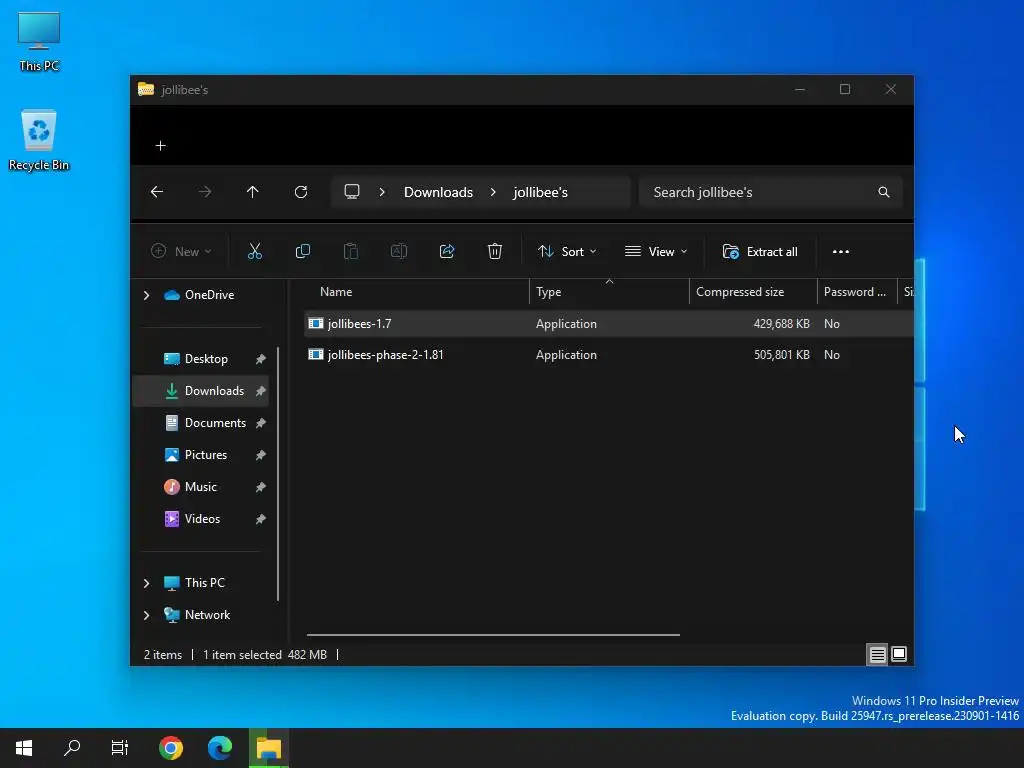Open the View dropdown
The image size is (1024, 768).
click(x=656, y=251)
